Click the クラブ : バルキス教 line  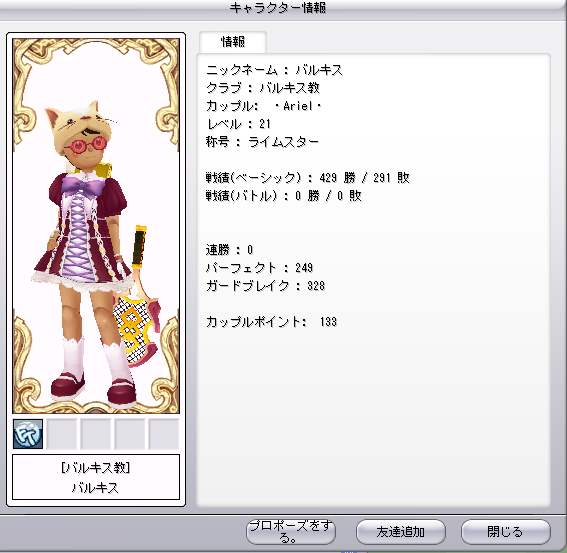pos(263,88)
